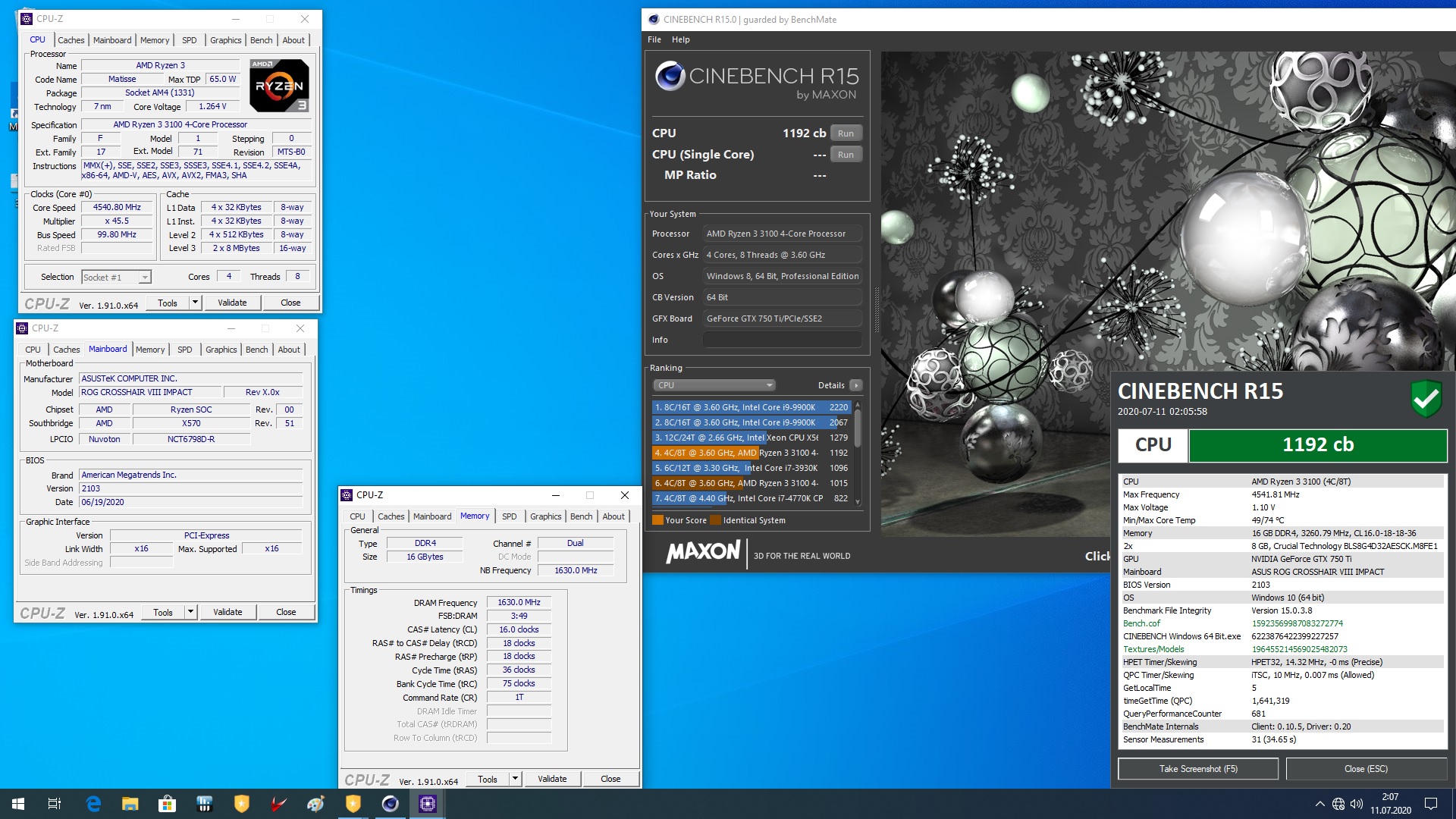Click the green 'Bench.cof' entry in BenchMate
1456x819 pixels.
click(1141, 623)
